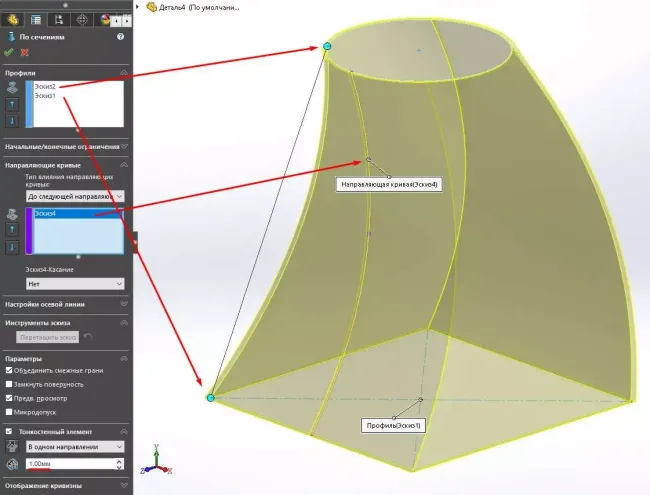Screen dimensions: 650x495
Task: Move guide curve down in the list
Action: pos(12,248)
